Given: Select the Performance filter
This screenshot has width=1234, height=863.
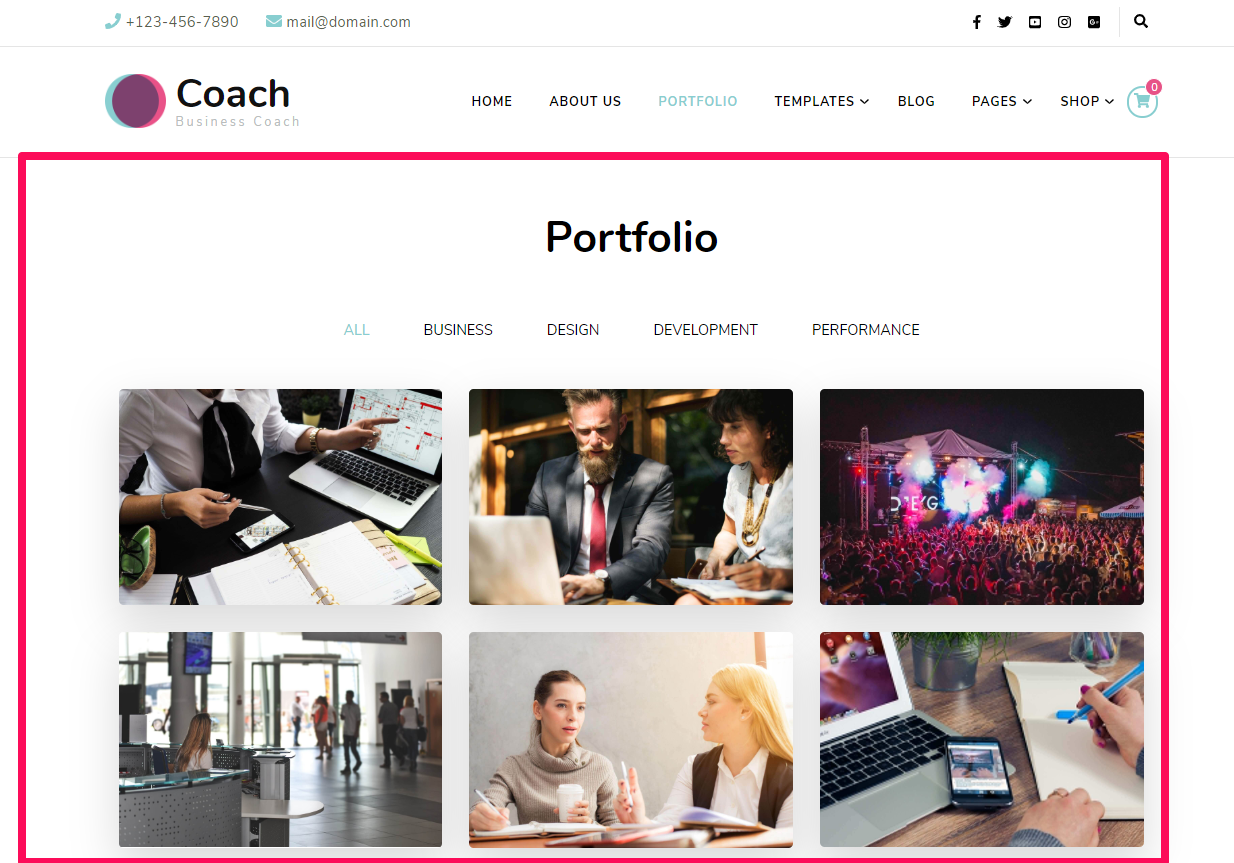Looking at the screenshot, I should point(866,330).
